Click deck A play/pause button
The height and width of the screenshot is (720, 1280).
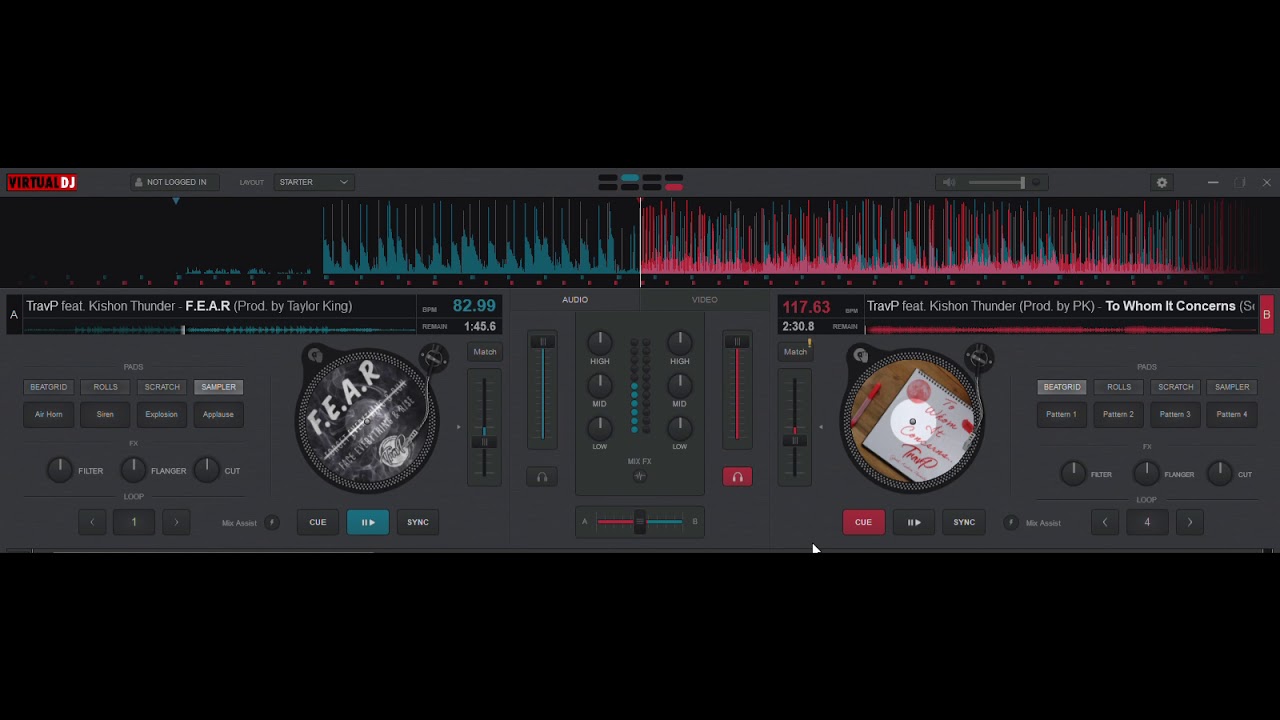click(x=368, y=522)
